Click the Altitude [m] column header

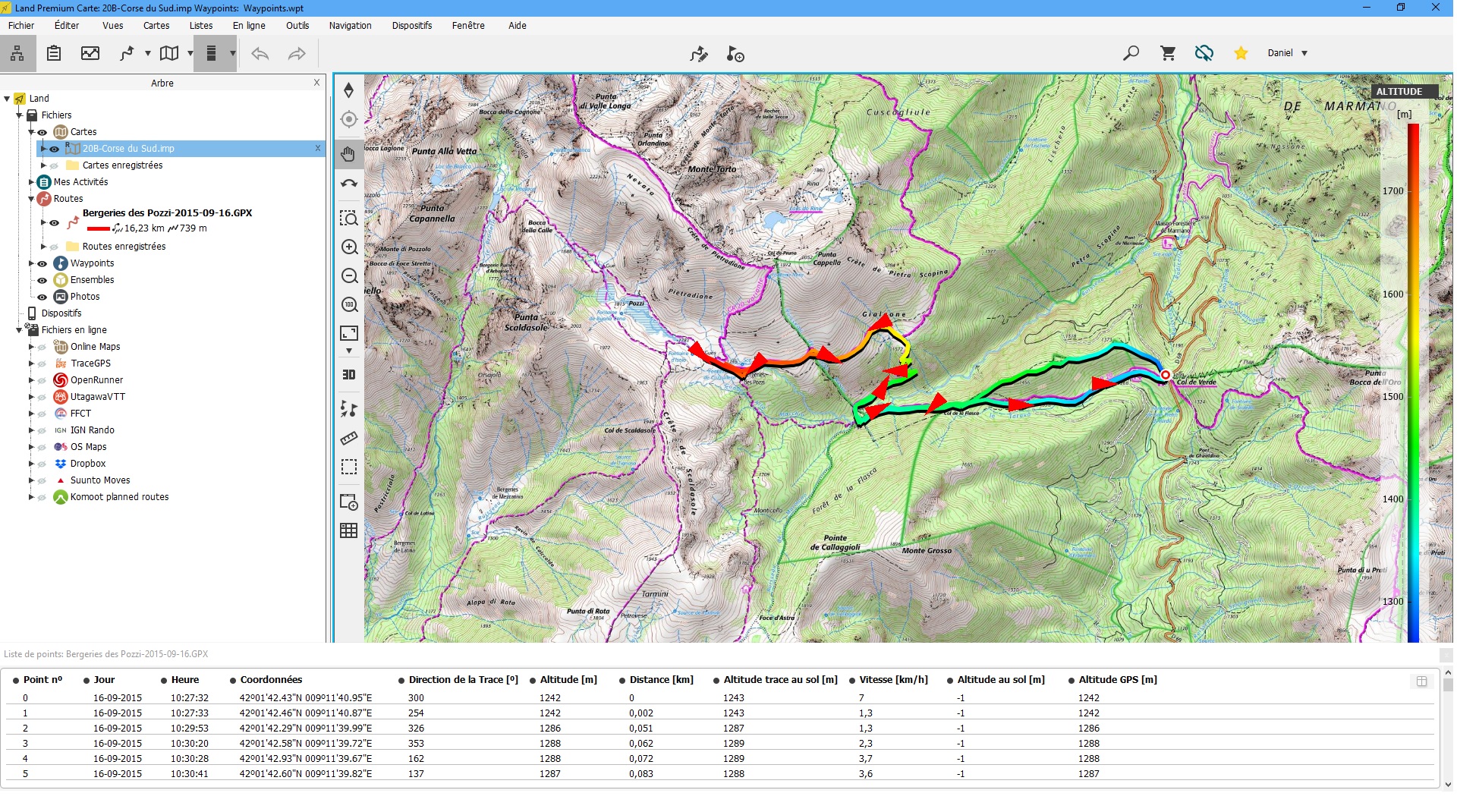(568, 680)
